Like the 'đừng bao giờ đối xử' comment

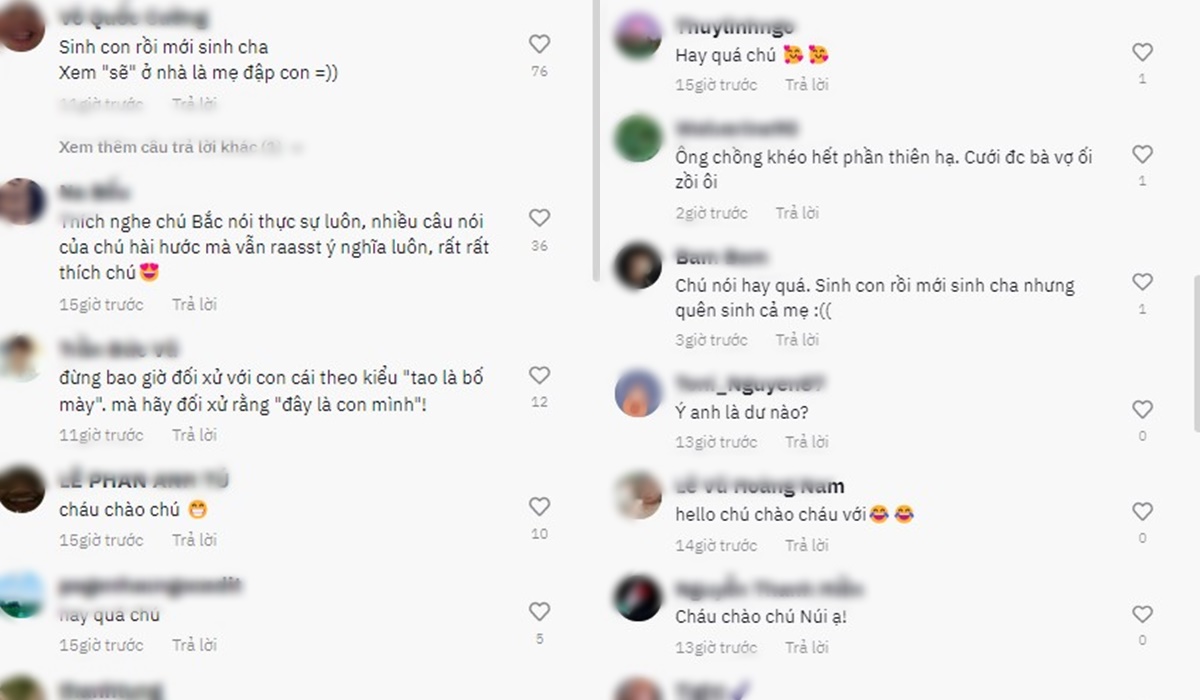(x=539, y=376)
